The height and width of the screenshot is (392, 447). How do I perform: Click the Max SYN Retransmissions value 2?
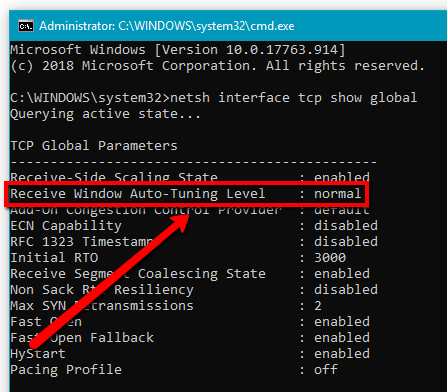click(318, 306)
